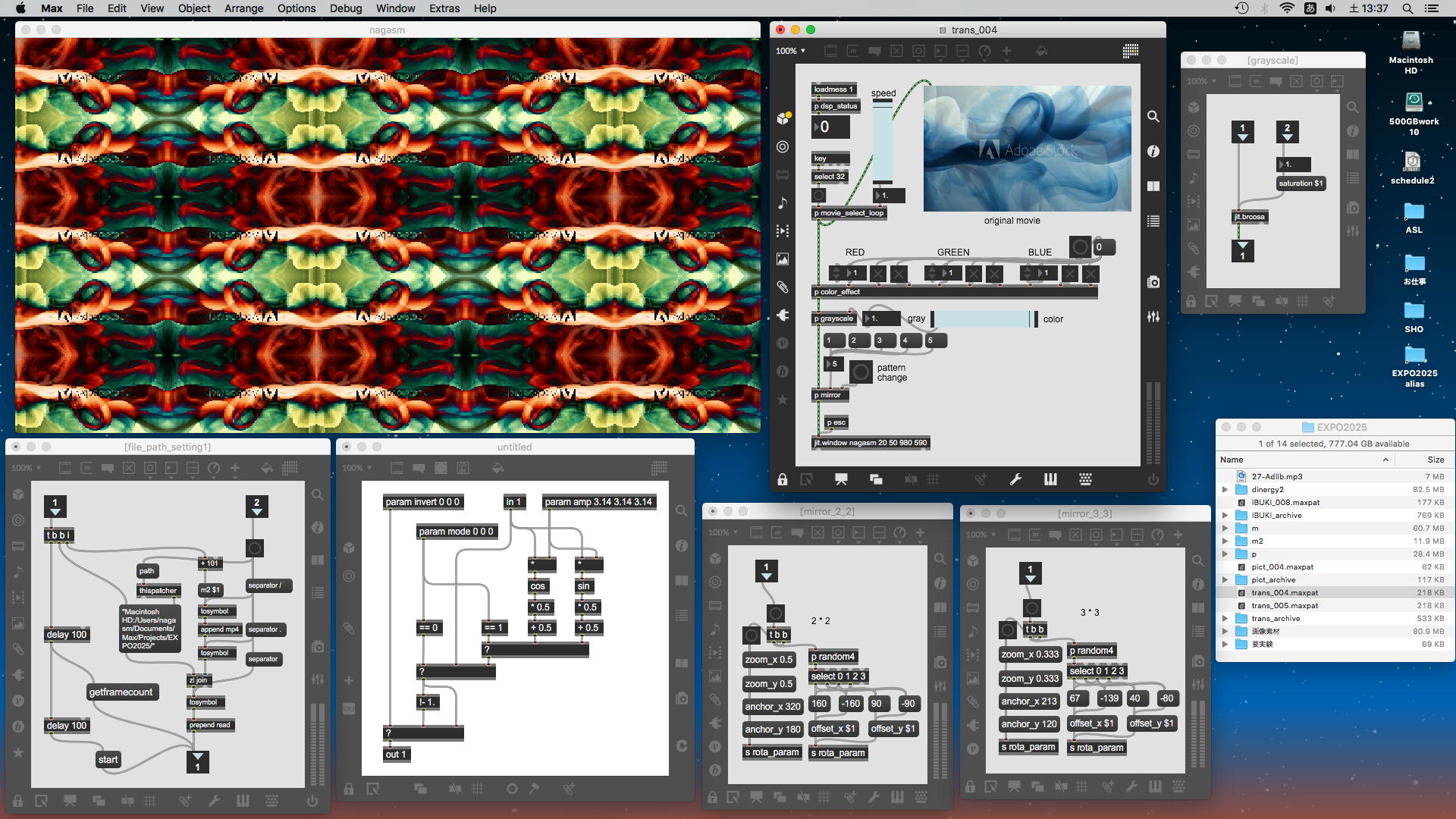Image resolution: width=1456 pixels, height=819 pixels.
Task: Show the piano keyboard icon in trans_004
Action: click(x=1050, y=479)
